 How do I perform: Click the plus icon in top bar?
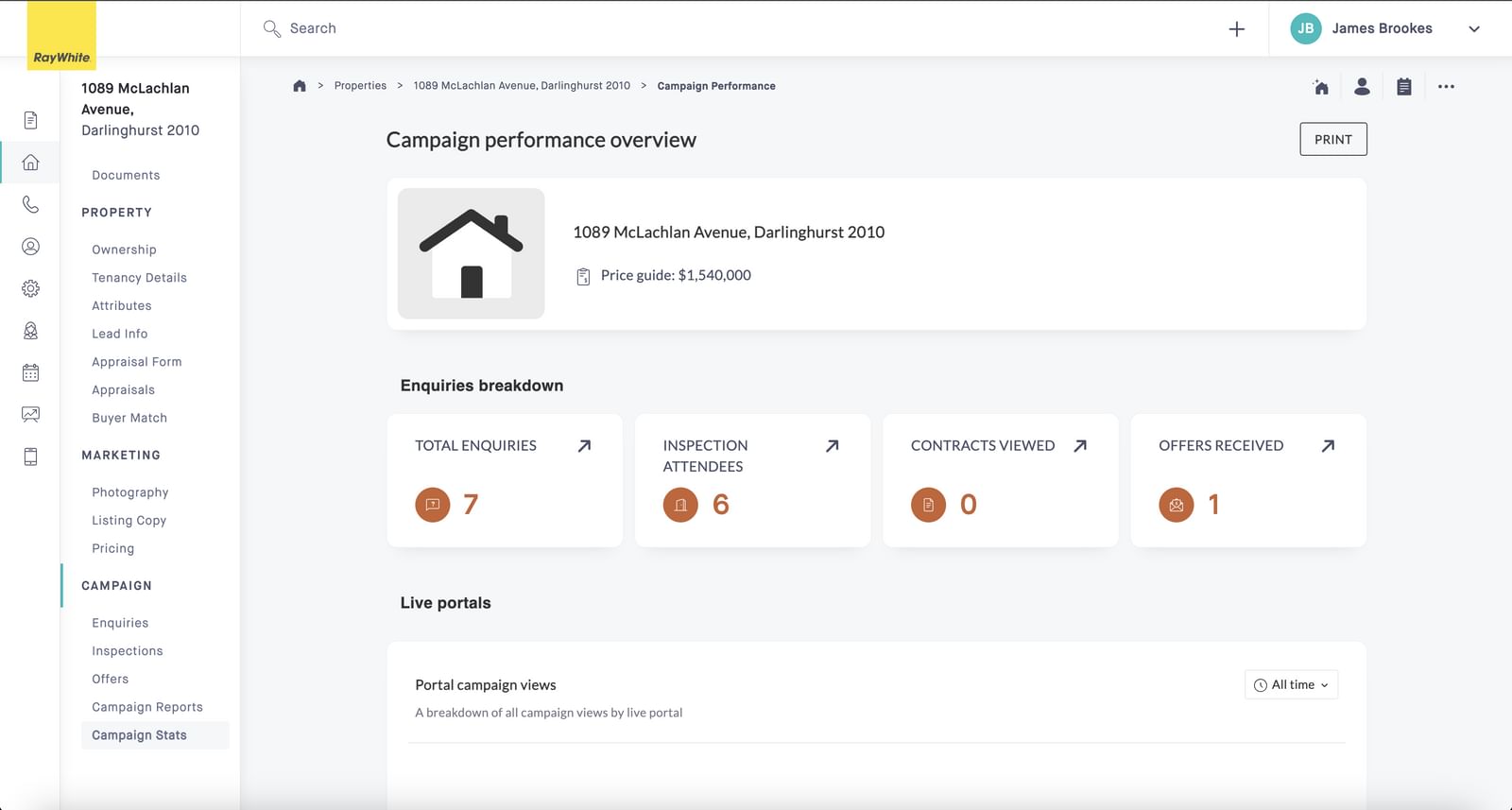(x=1236, y=29)
